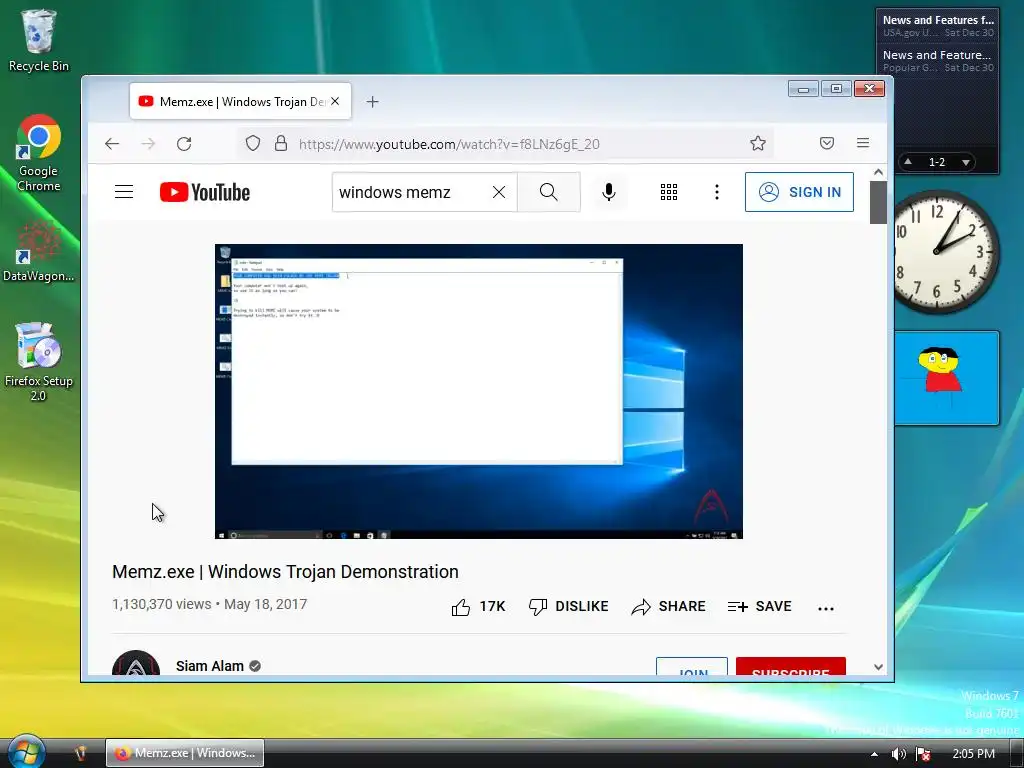Open more actions ellipsis under the video
Screen dimensions: 1024x768
click(x=825, y=608)
